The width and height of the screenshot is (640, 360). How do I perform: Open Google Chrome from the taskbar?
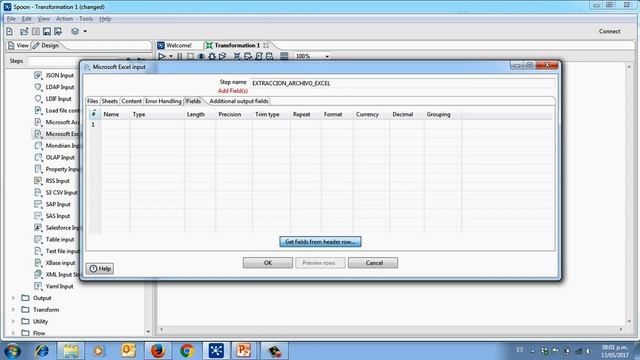(x=187, y=351)
